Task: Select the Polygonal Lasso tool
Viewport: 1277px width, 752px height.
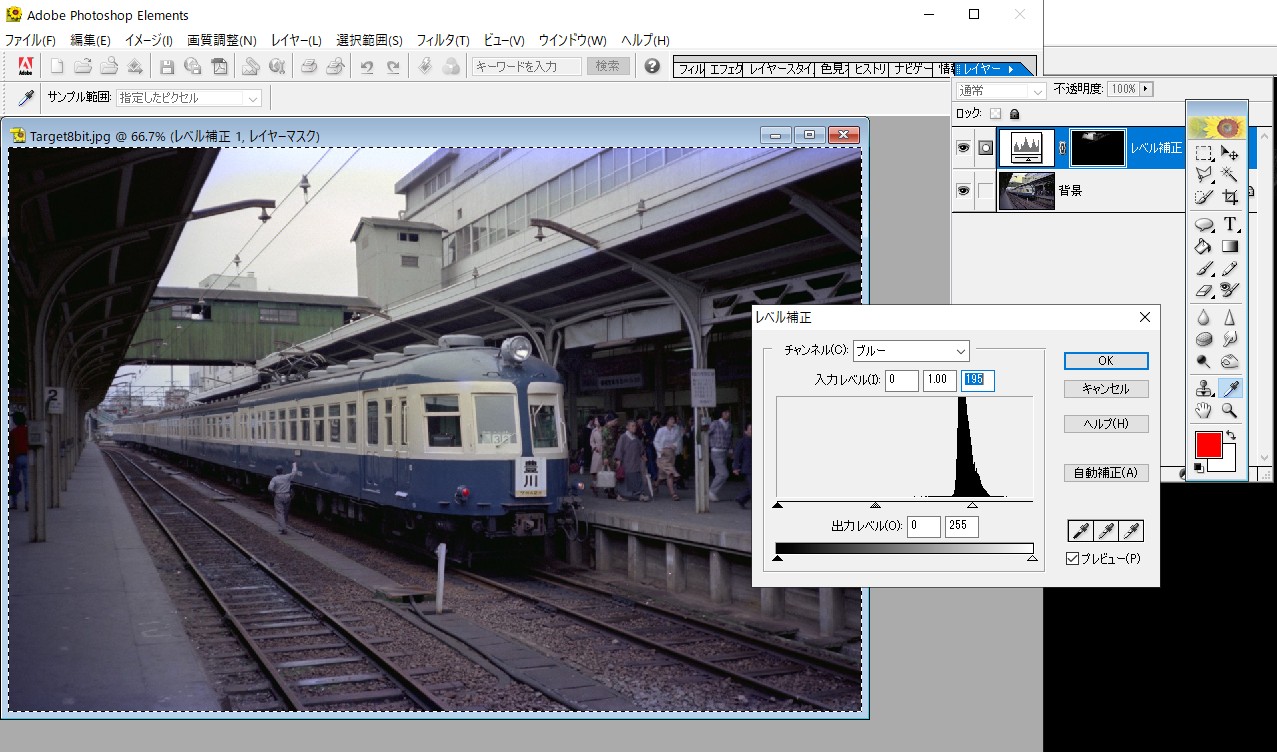Action: pyautogui.click(x=1204, y=174)
